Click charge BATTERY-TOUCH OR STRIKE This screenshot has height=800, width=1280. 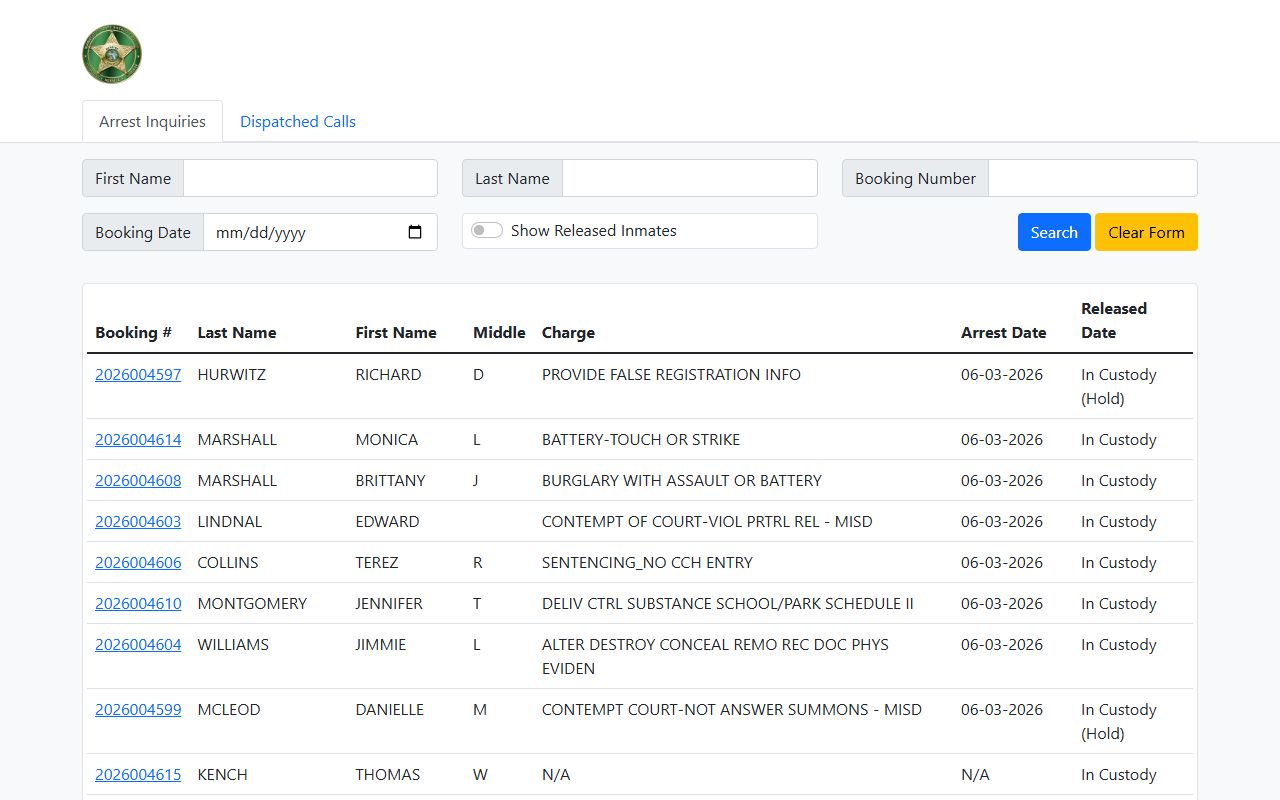[641, 439]
